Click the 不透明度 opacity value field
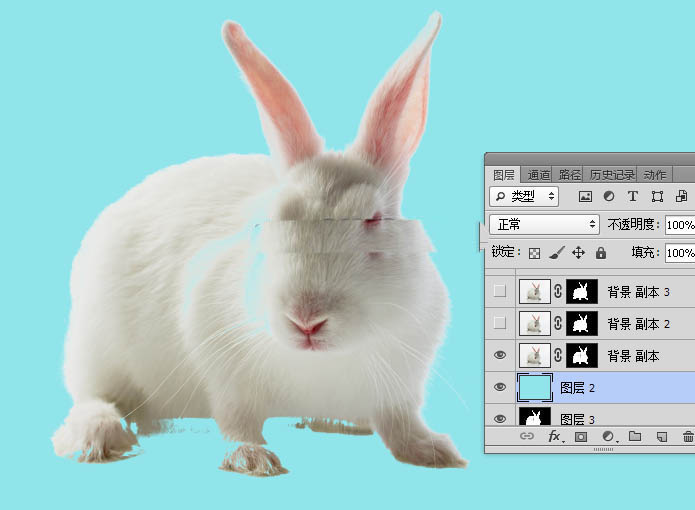Screen dimensions: 695x510 (x=680, y=225)
